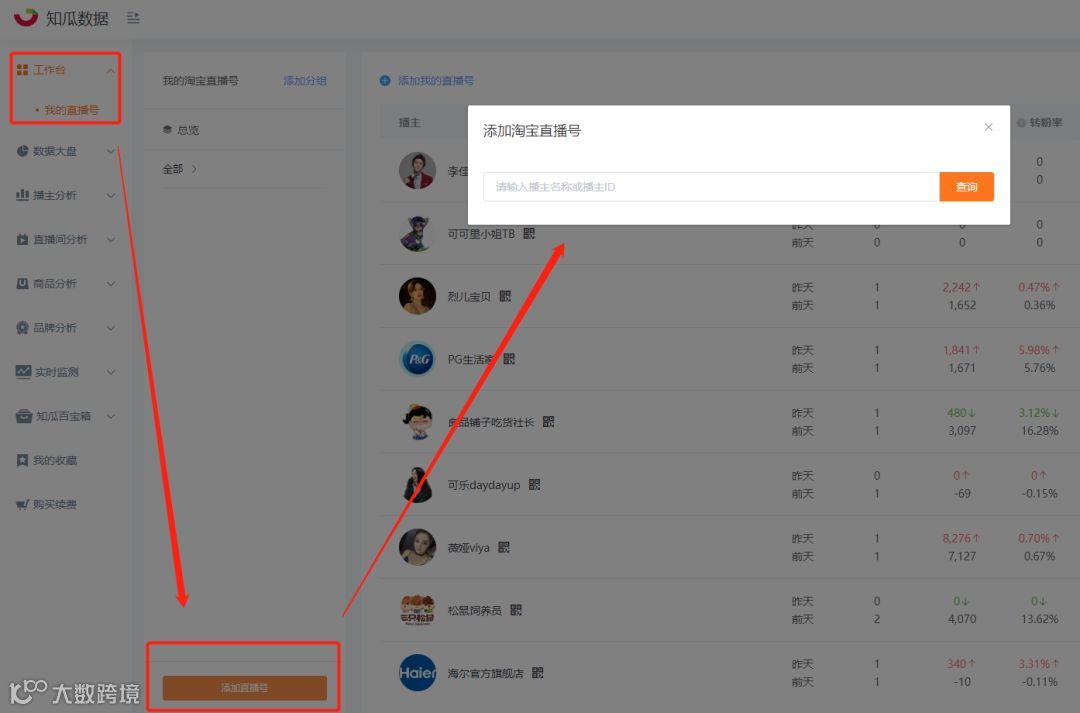
Task: Open QR code icon for 可乐daydayup
Action: tap(534, 484)
